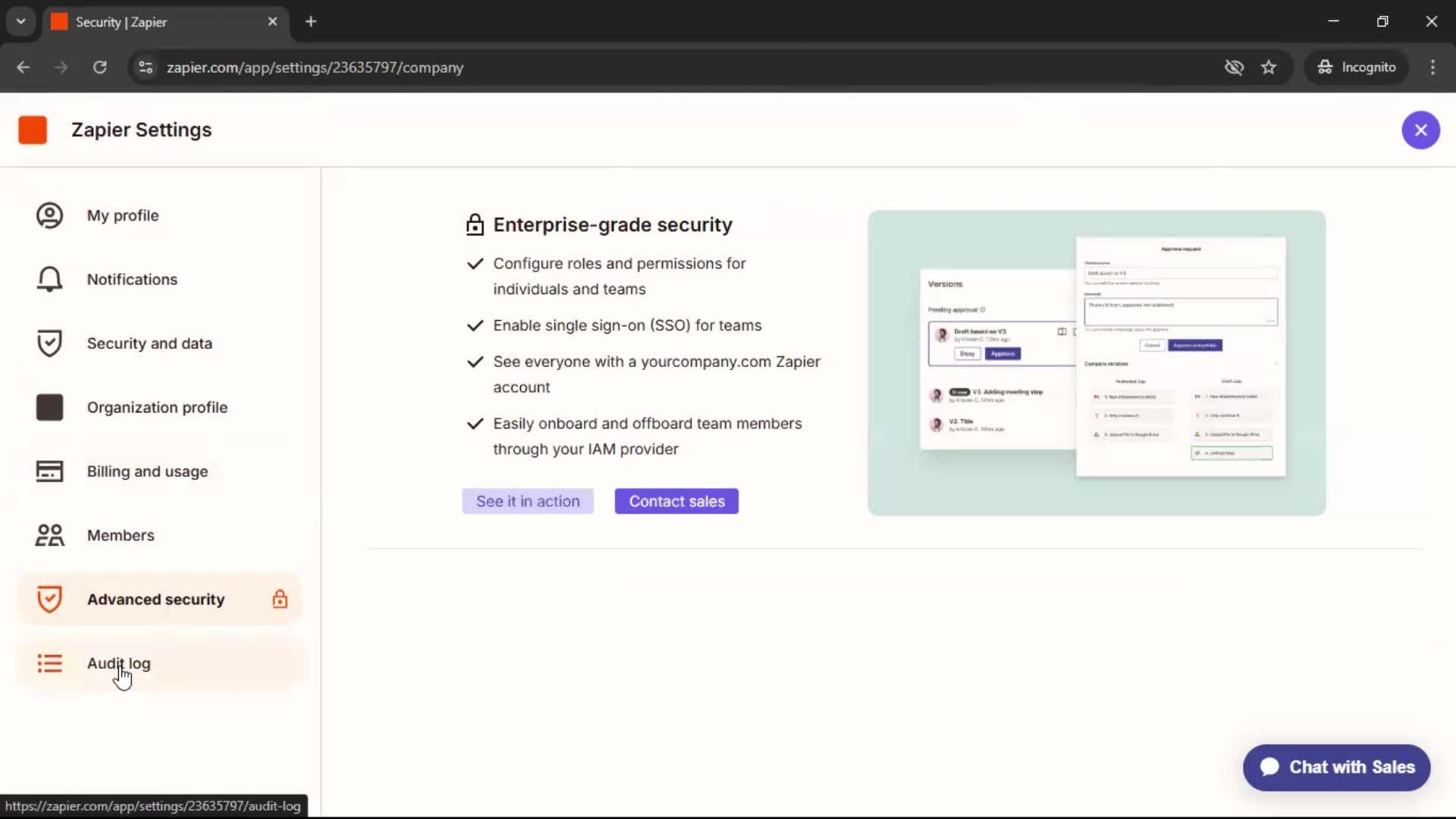1456x819 pixels.
Task: Open the tab search dropdown arrow
Action: (x=21, y=22)
